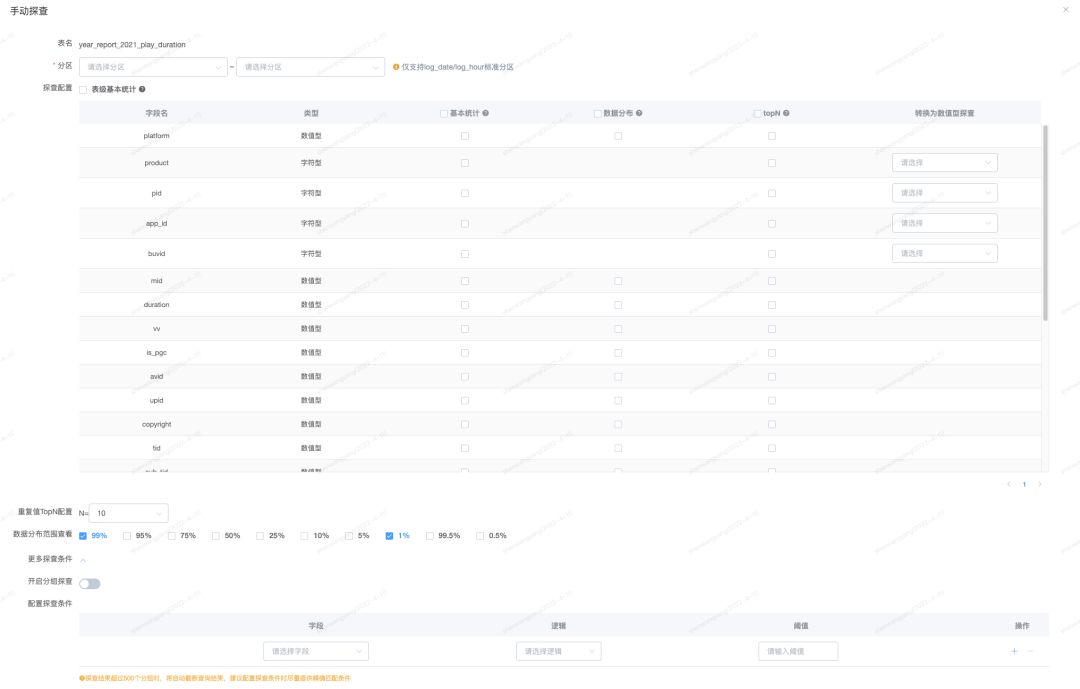Open the first 请选择分区 partition dropdown
The image size is (1080, 689).
point(154,67)
